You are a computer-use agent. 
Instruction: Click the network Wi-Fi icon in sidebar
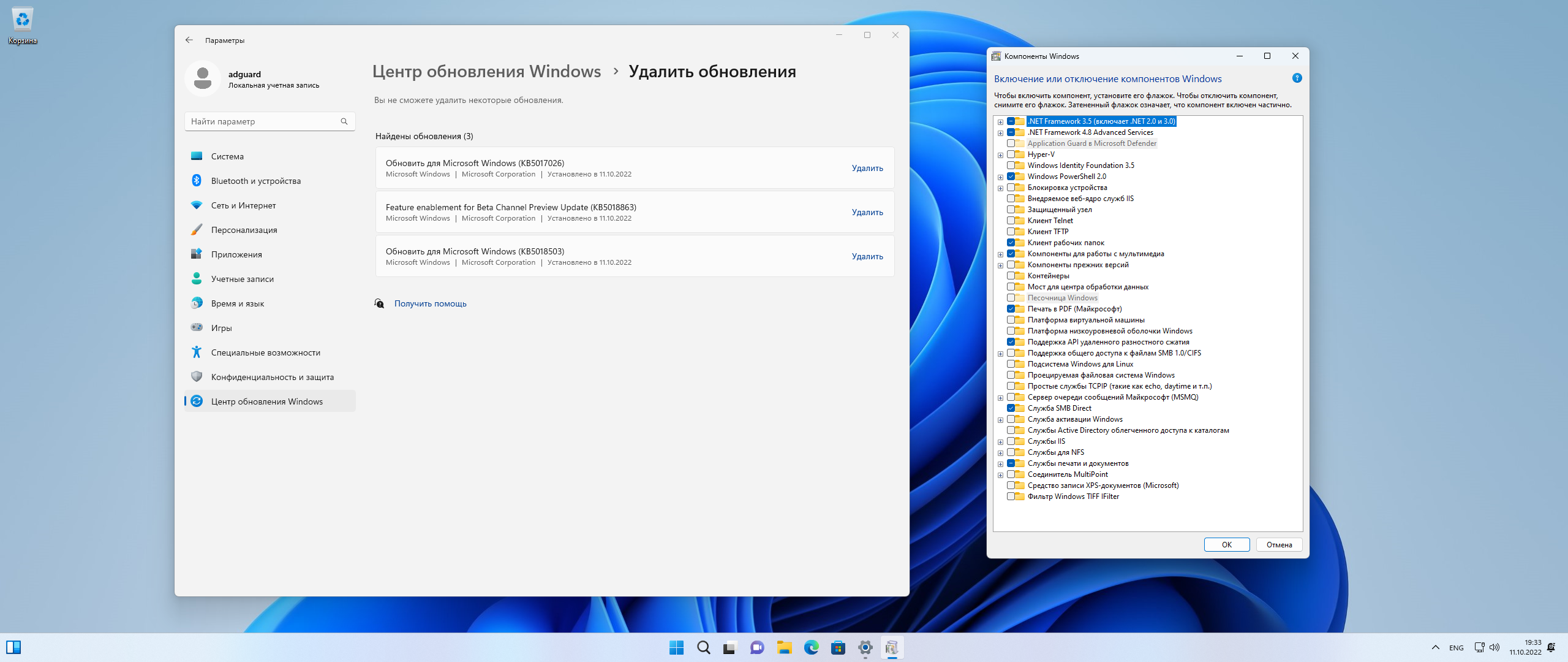click(197, 205)
